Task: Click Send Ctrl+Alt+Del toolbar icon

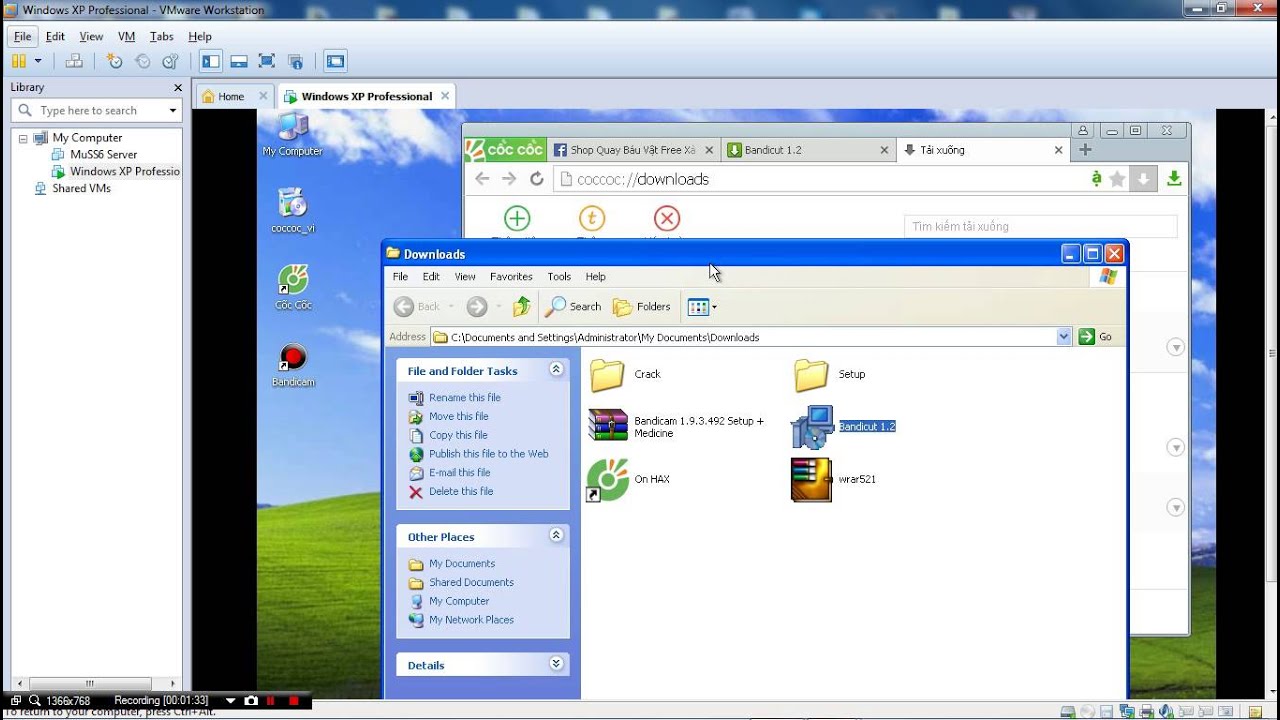Action: coord(74,61)
